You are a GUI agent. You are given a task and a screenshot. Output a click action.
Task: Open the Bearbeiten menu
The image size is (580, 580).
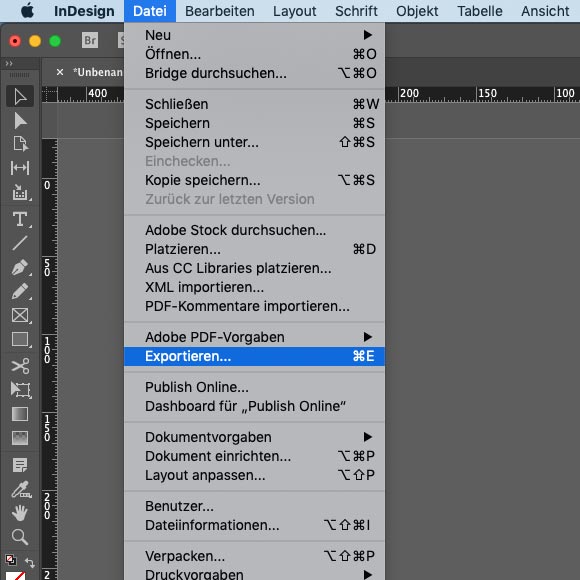pyautogui.click(x=220, y=11)
